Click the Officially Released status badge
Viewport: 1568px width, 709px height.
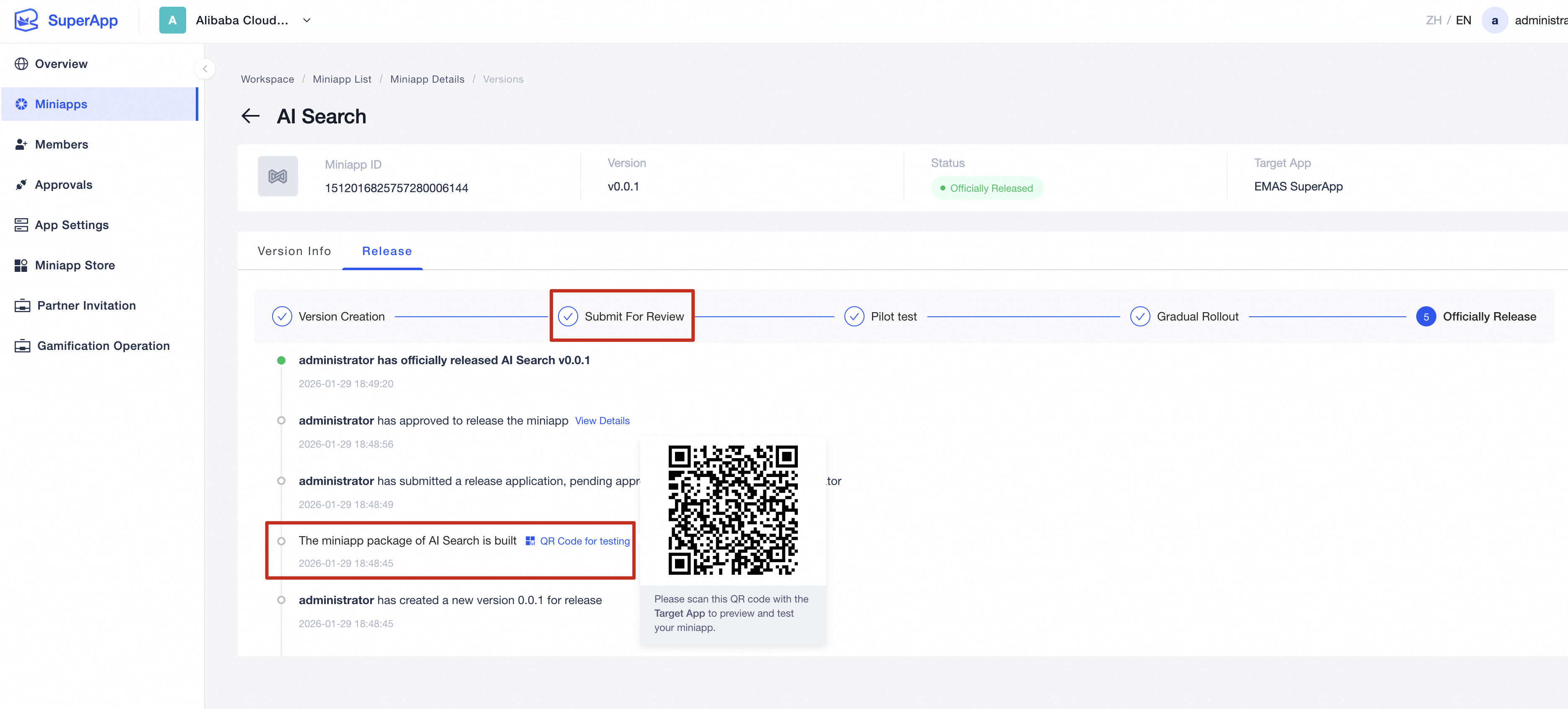[986, 188]
